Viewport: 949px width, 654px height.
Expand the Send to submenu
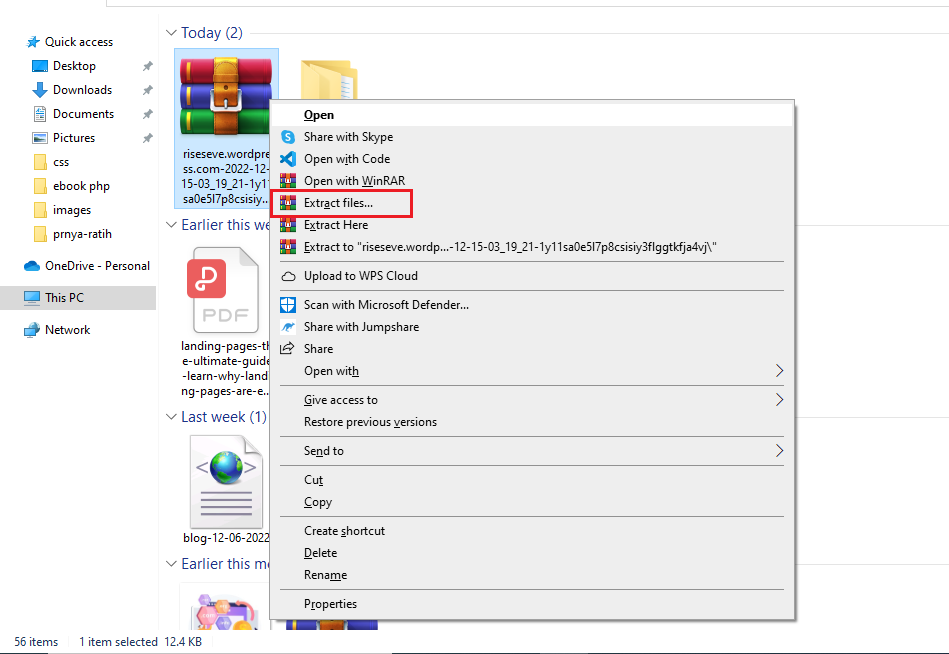[323, 450]
